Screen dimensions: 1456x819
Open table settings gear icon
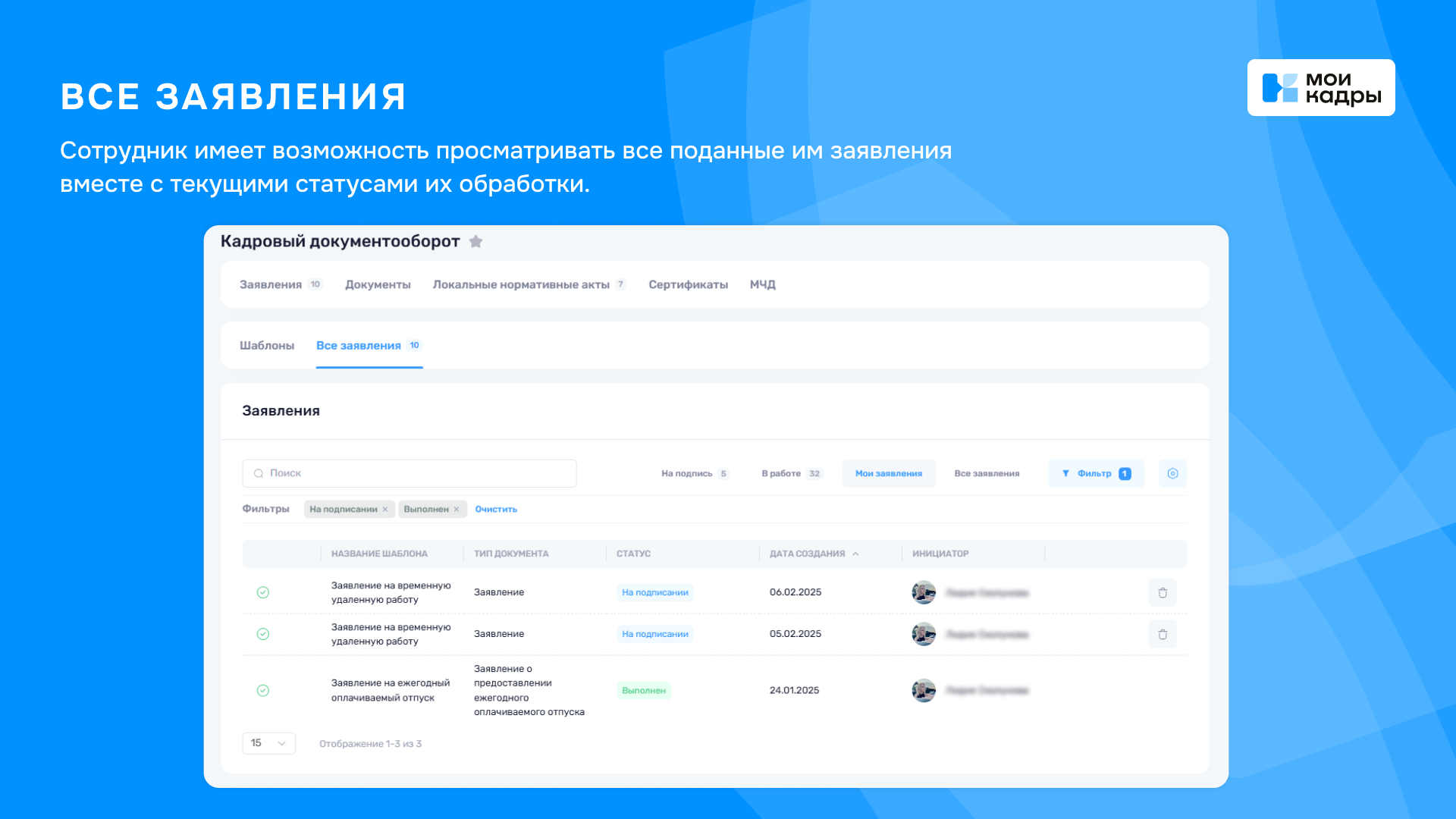[1172, 472]
